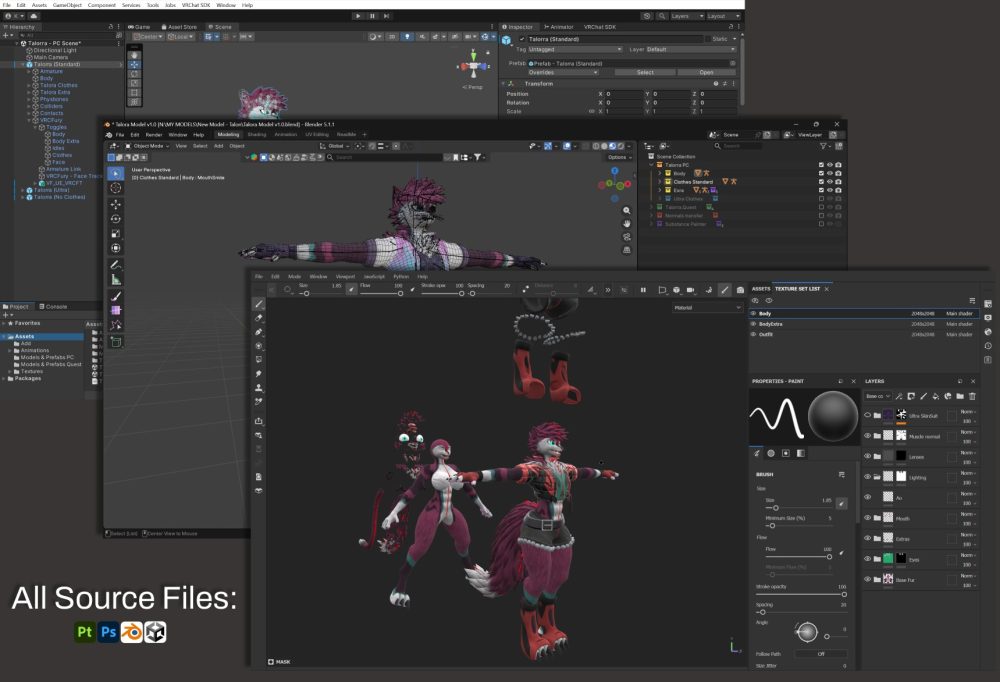Open the Base color channel dropdown in Layers
The width and height of the screenshot is (1000, 682).
[x=878, y=396]
